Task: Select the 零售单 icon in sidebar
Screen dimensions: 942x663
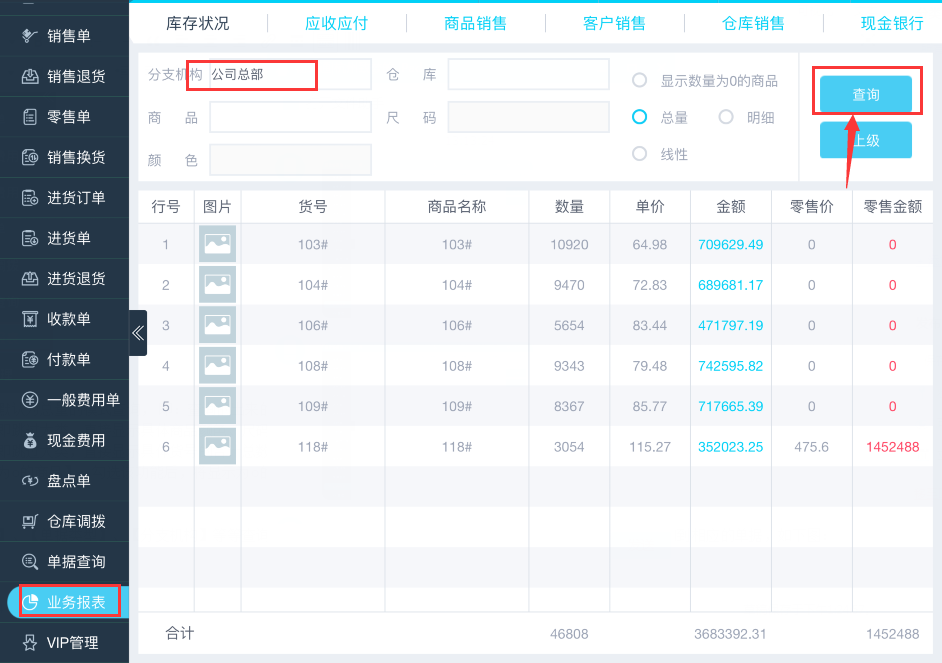Action: (x=30, y=117)
